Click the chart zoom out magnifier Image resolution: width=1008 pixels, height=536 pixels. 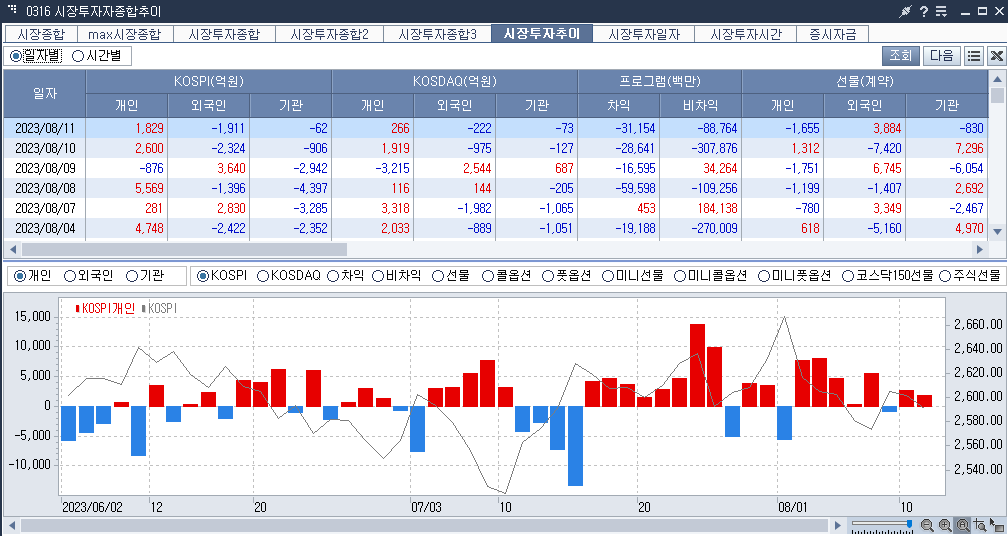tap(927, 525)
